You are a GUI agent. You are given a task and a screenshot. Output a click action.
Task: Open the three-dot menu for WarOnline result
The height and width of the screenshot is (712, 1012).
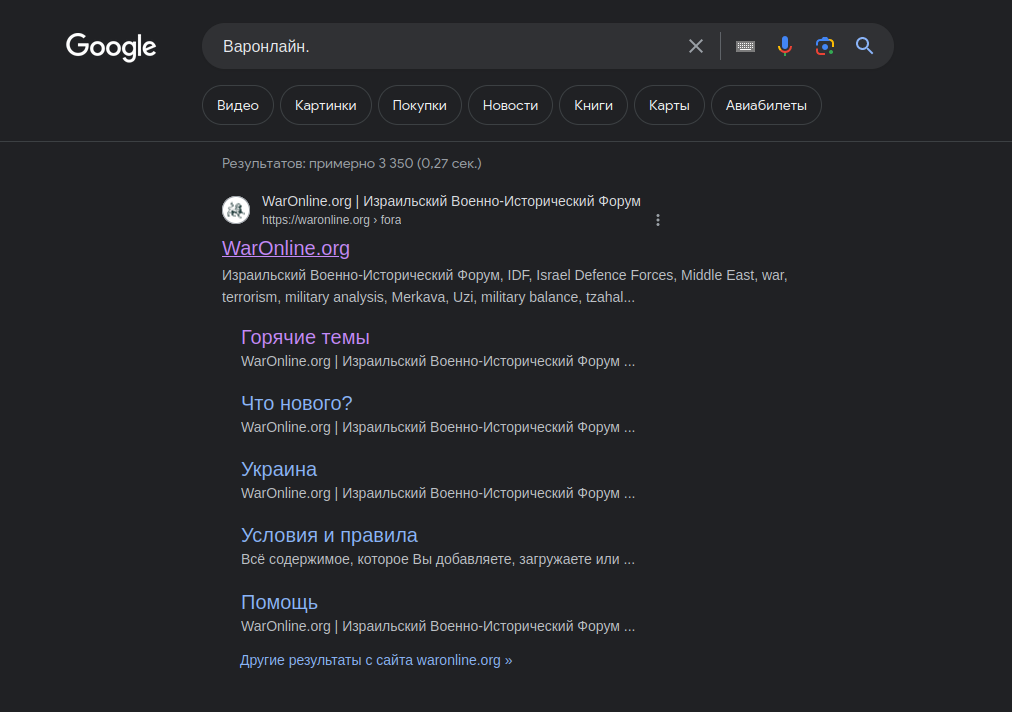(658, 220)
